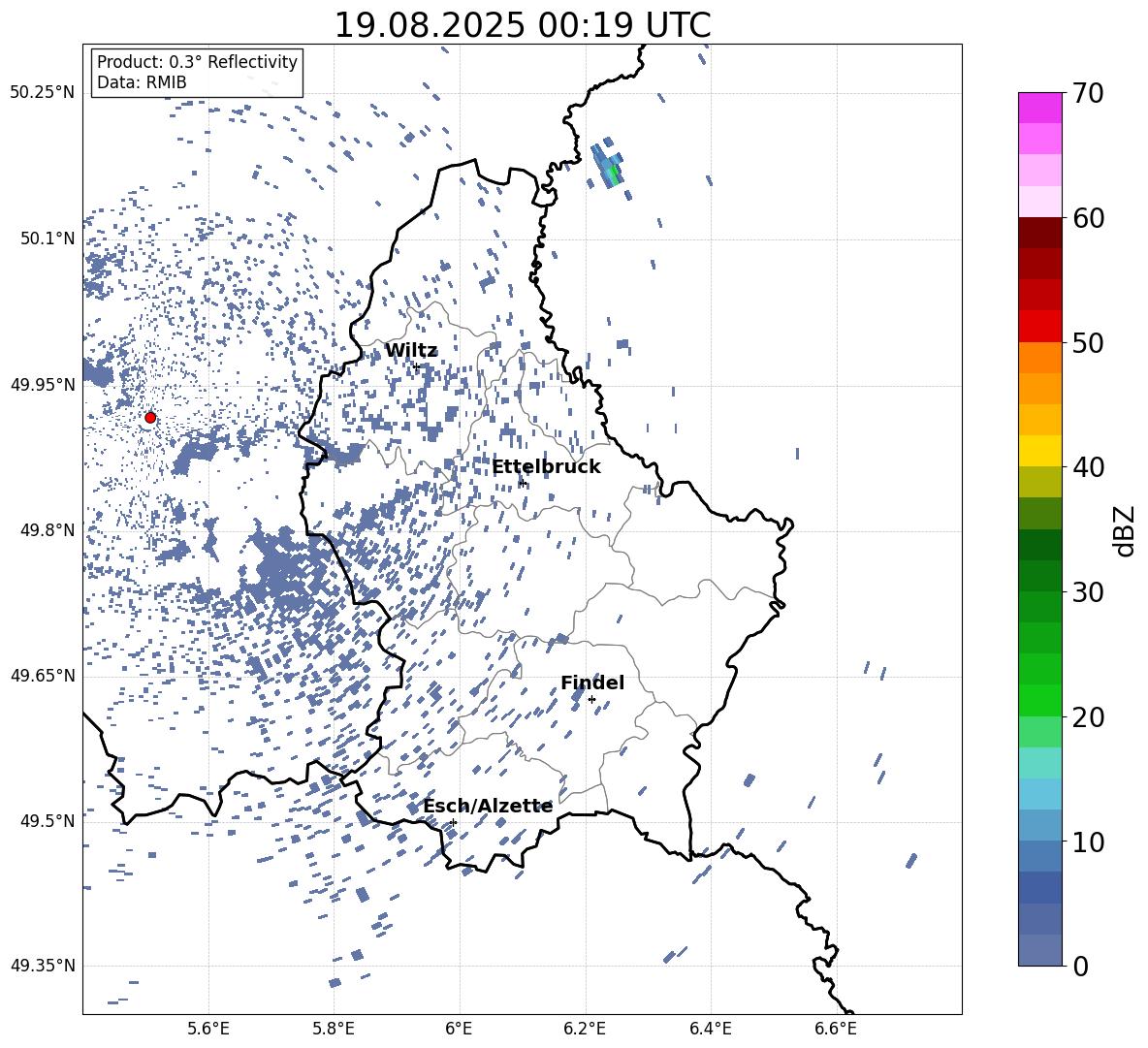Click the colorbar tick label 0
This screenshot has width=1148, height=1048.
(1080, 967)
